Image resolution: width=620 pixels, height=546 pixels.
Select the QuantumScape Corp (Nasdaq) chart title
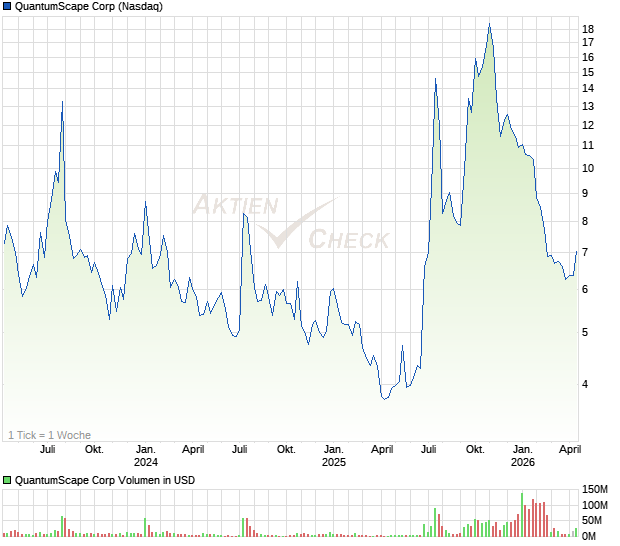click(x=90, y=7)
